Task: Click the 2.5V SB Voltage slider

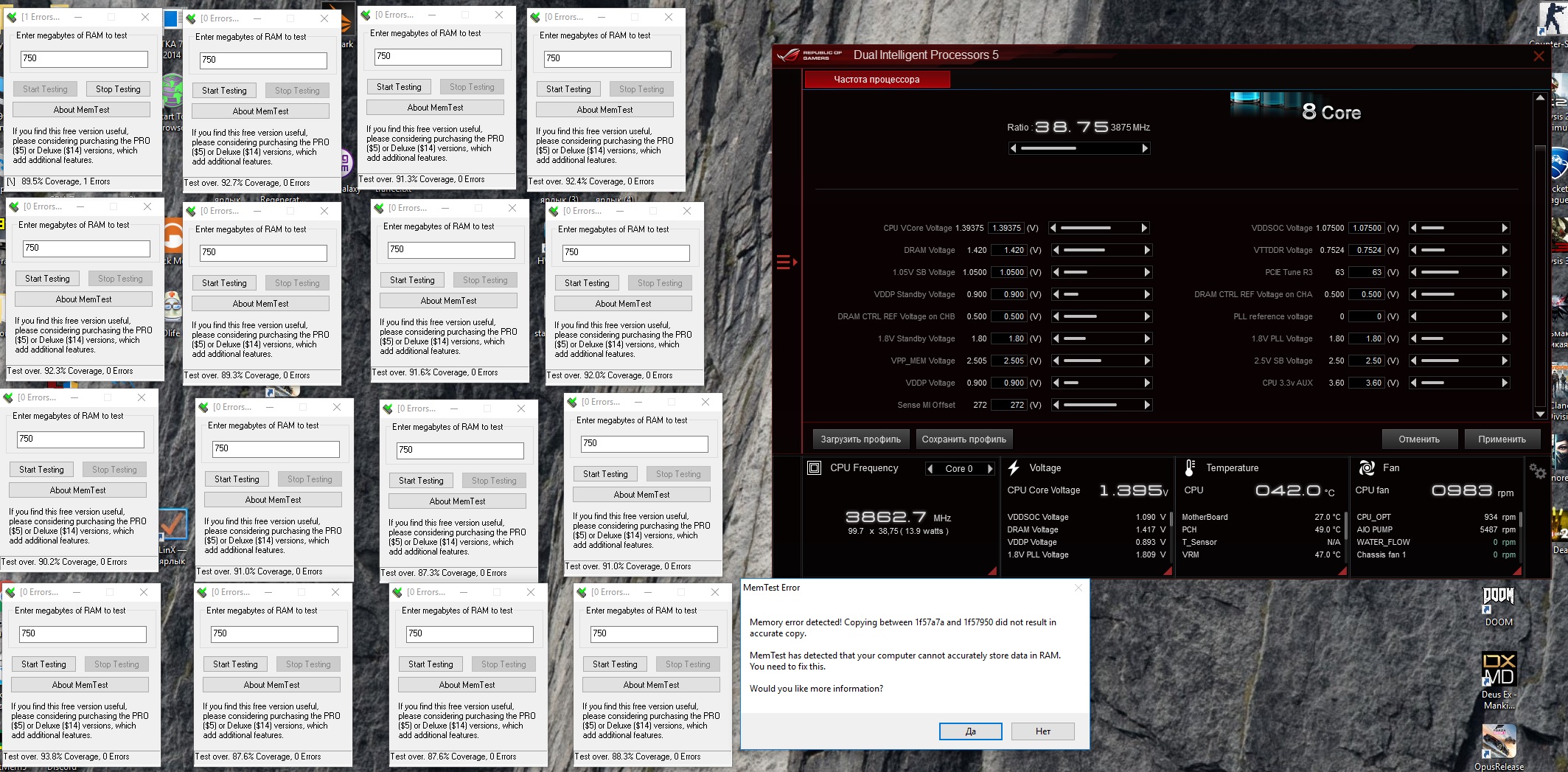Action: (1459, 361)
